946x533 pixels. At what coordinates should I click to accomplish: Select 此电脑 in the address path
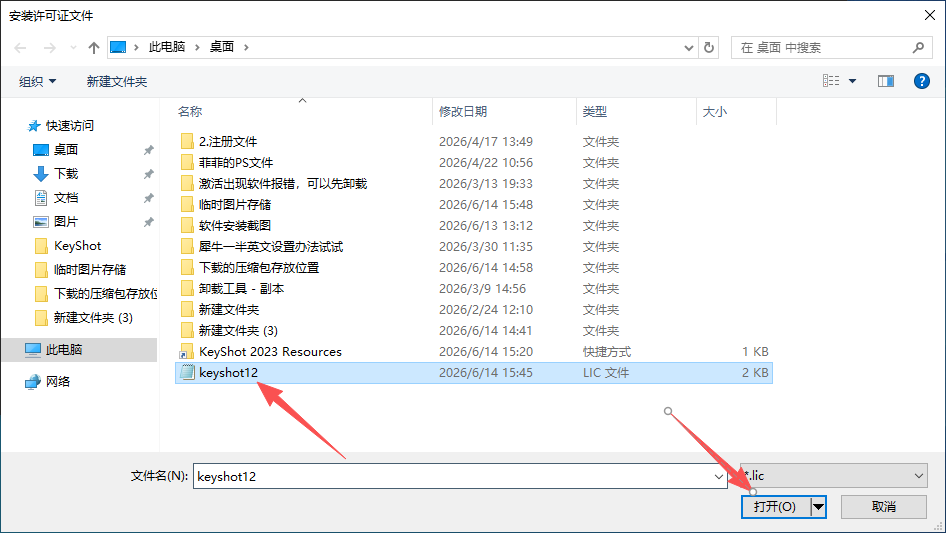pyautogui.click(x=167, y=47)
